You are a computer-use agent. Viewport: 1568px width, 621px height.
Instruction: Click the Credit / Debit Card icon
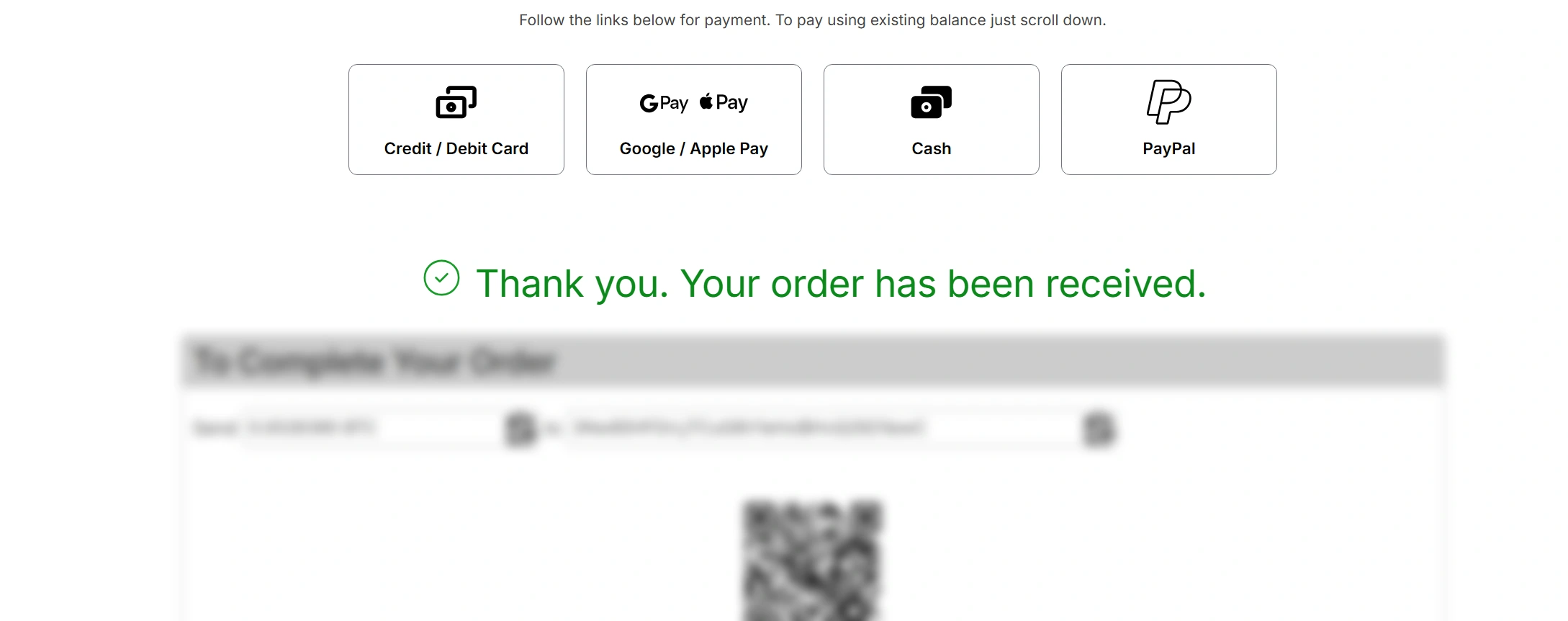(456, 102)
